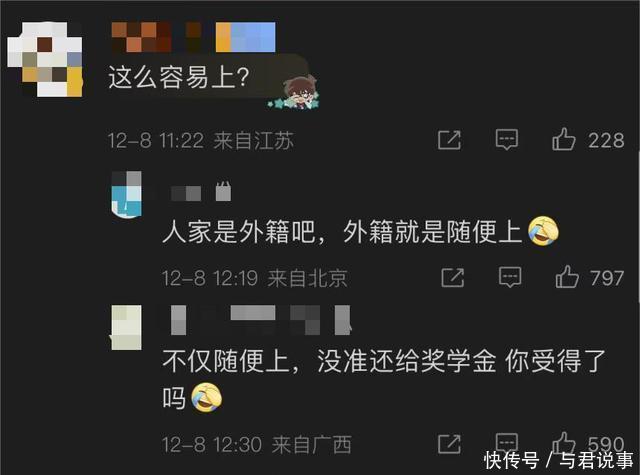Share the 北京 reply posted at 12:19

[x=453, y=277]
